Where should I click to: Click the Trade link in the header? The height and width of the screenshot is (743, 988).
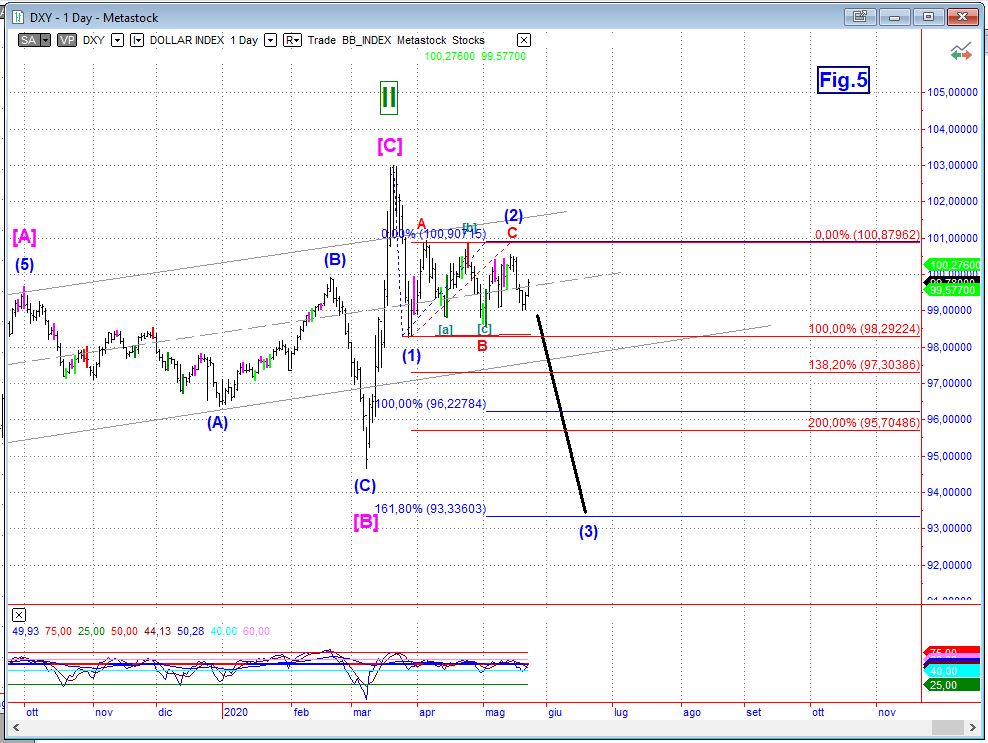[321, 40]
